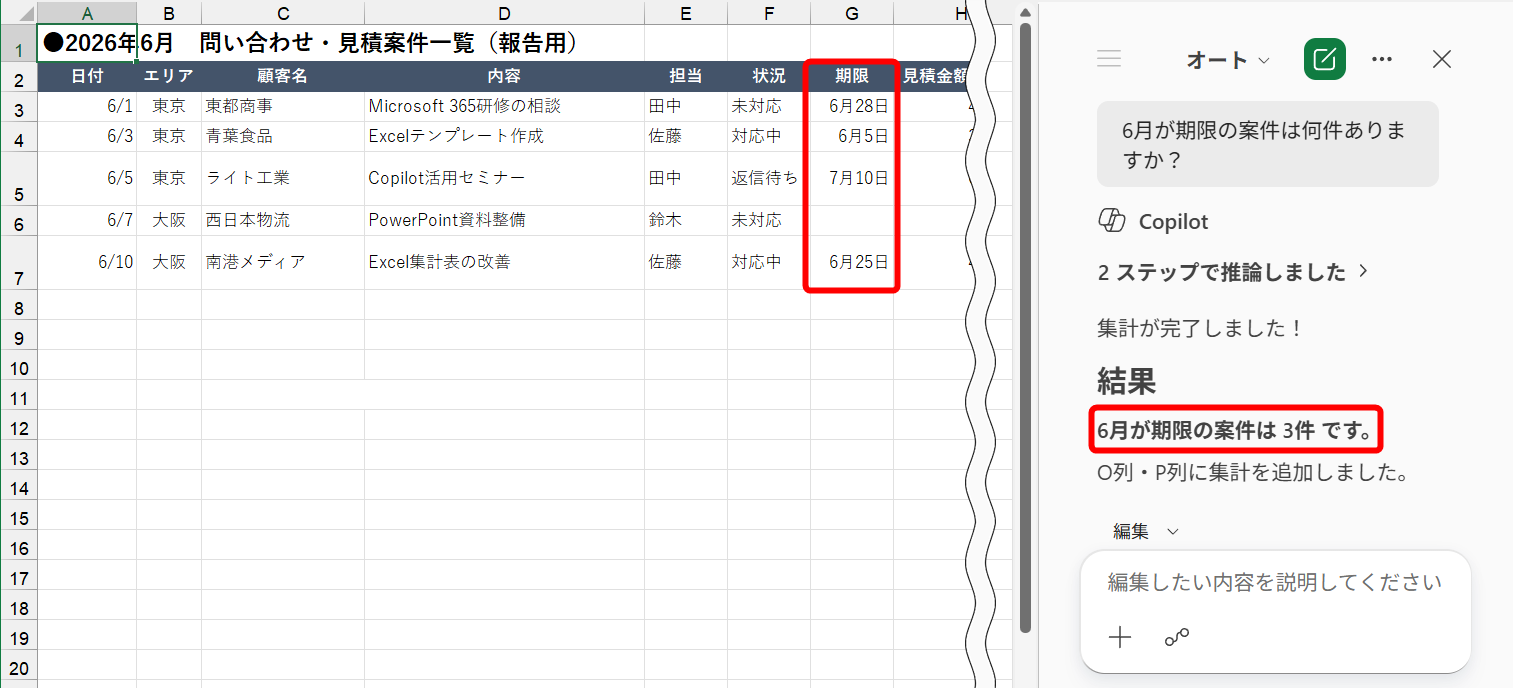The width and height of the screenshot is (1513, 688).
Task: Click the cell '東都商事'
Action: [x=282, y=106]
